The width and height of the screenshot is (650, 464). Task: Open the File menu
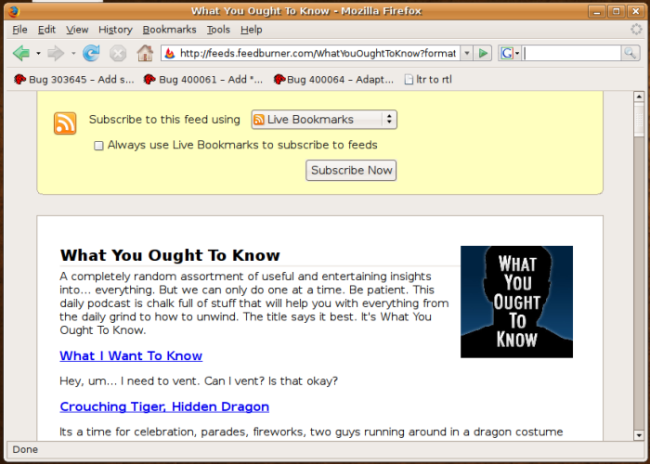[19, 30]
